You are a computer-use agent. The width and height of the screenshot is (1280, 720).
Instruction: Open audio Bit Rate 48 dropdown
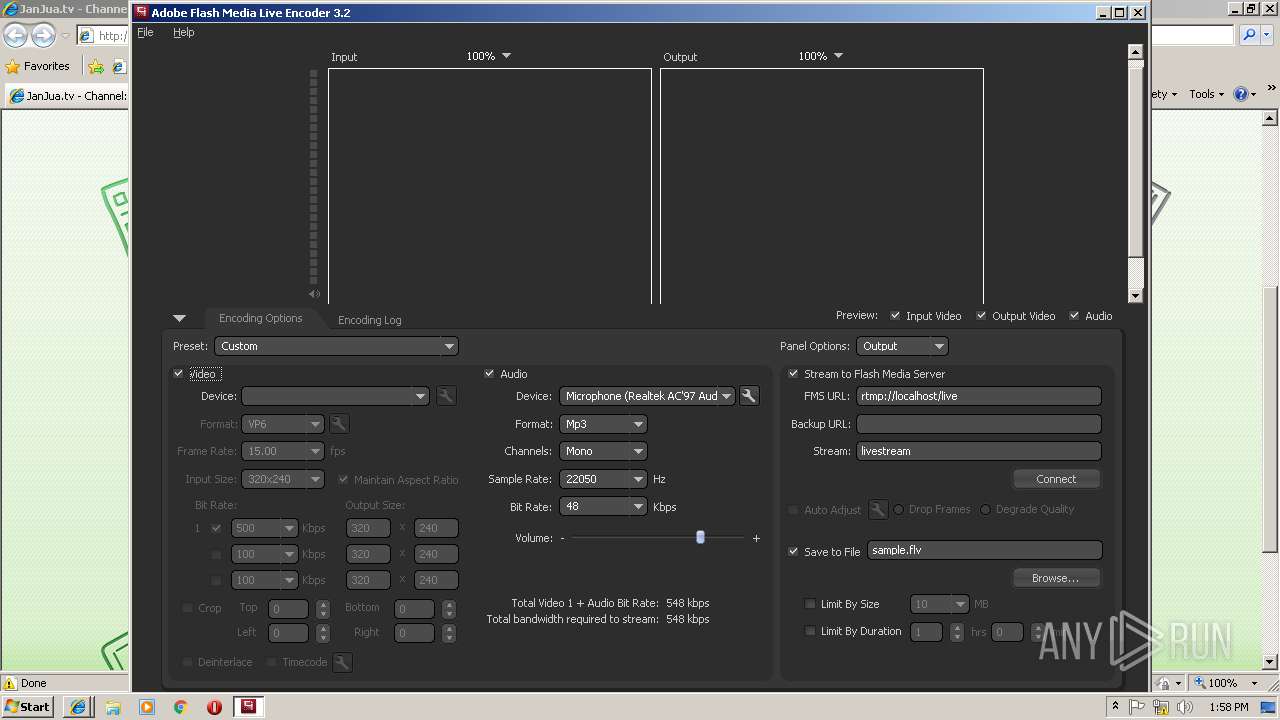tap(603, 506)
